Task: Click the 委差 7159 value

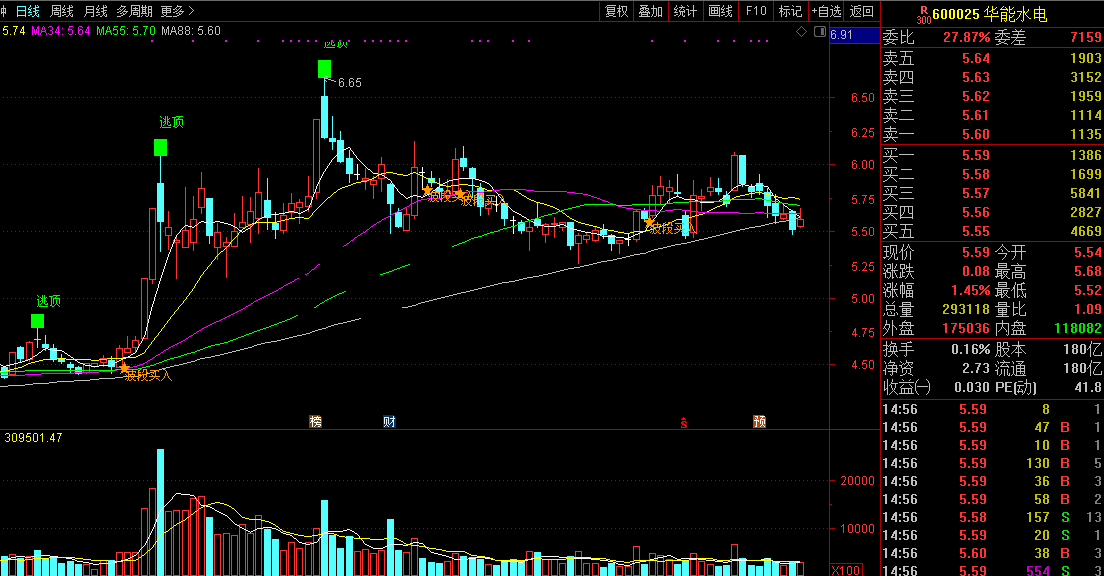Action: click(1086, 37)
